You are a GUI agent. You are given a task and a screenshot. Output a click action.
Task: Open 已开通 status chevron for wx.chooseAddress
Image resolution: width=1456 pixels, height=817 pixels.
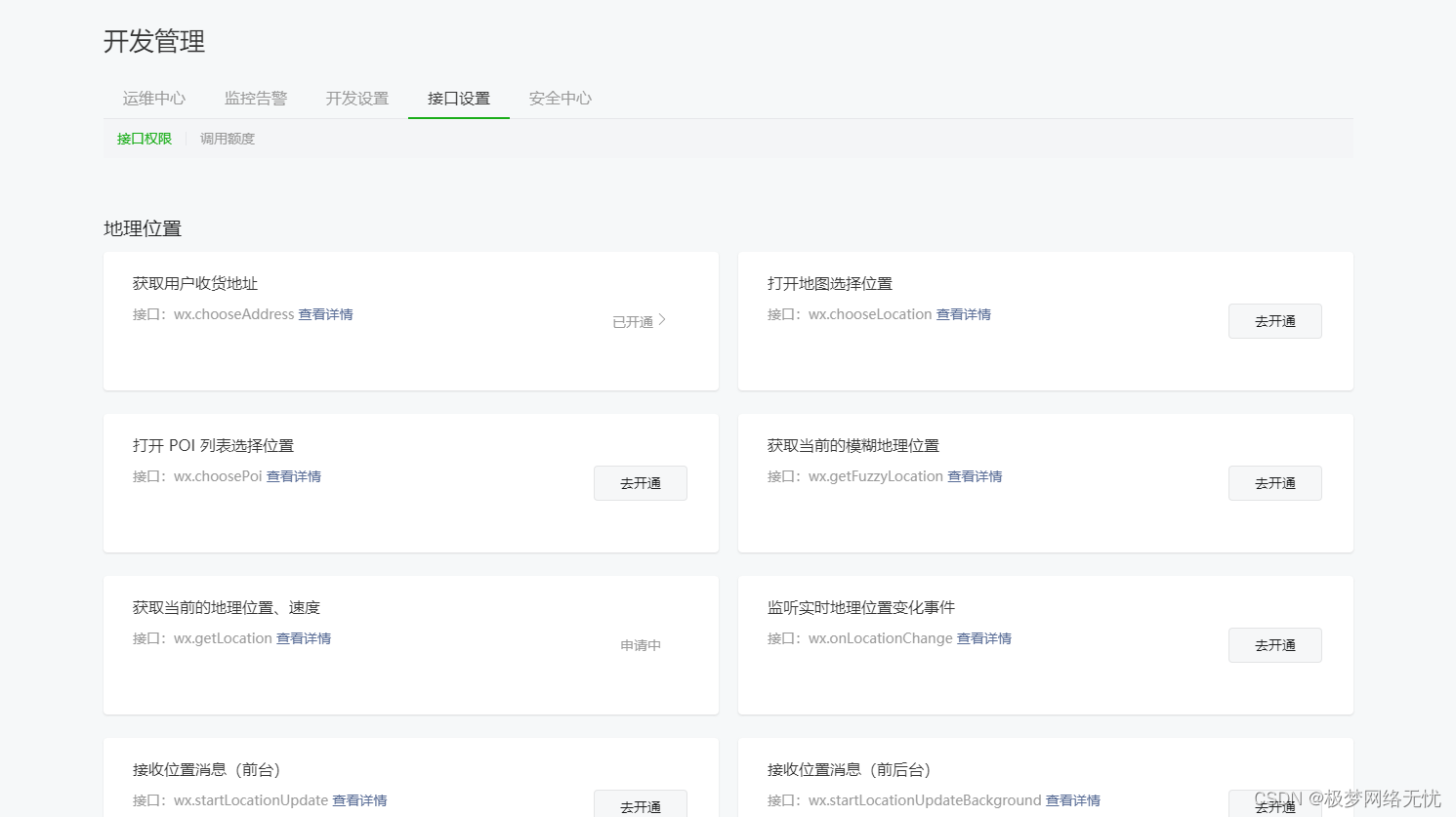point(640,321)
